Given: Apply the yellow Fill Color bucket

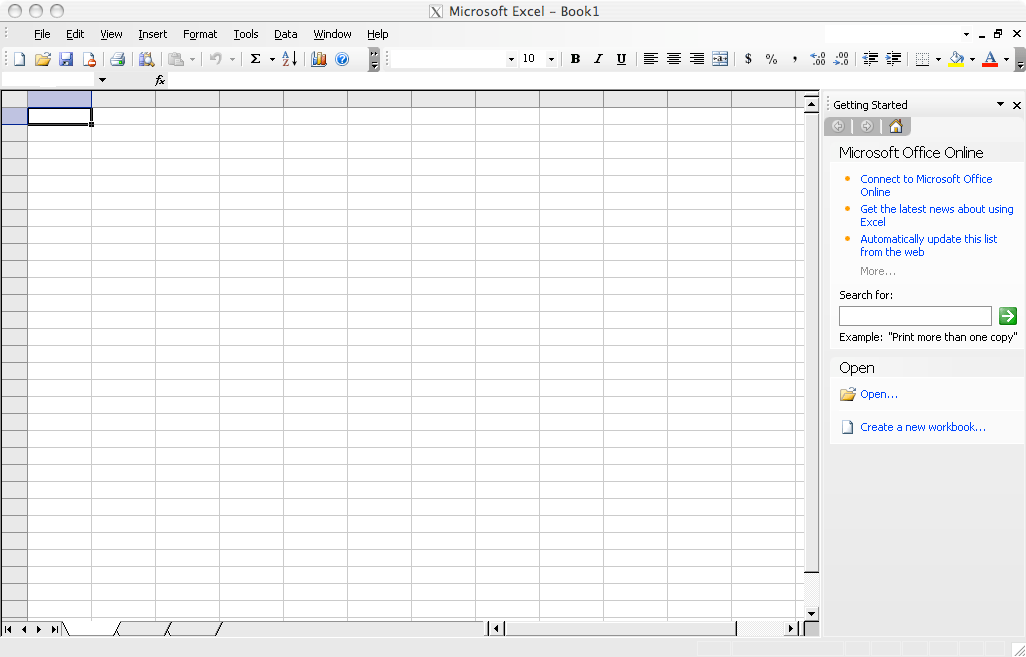Looking at the screenshot, I should pyautogui.click(x=957, y=59).
